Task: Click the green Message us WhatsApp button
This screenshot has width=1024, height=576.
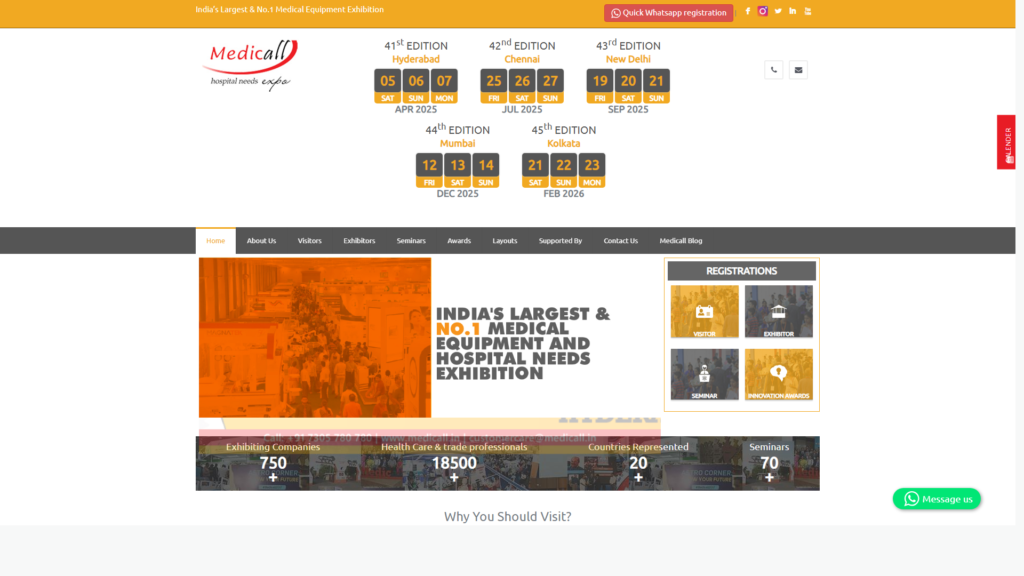Action: click(x=936, y=499)
